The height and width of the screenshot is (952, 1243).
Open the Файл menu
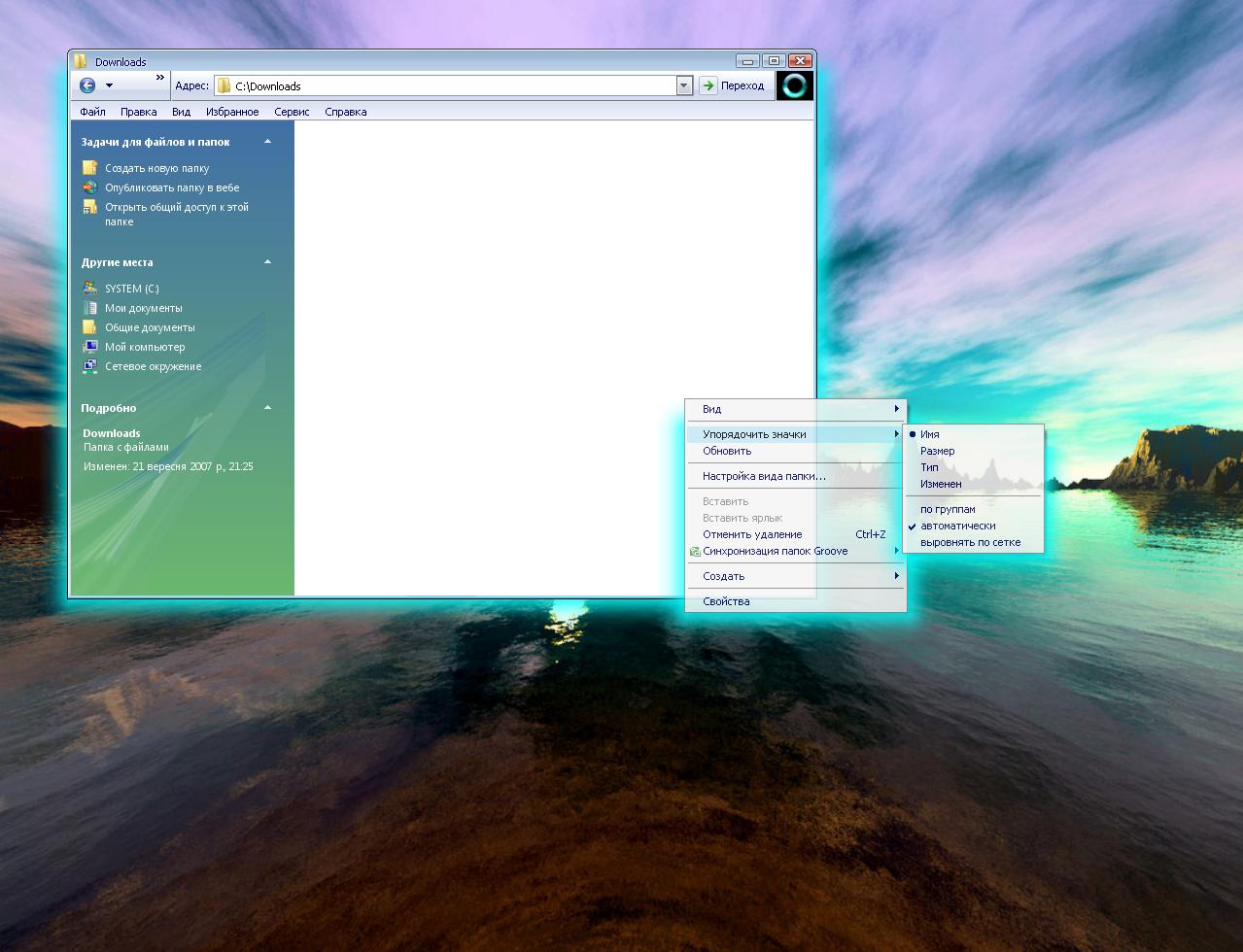click(92, 112)
